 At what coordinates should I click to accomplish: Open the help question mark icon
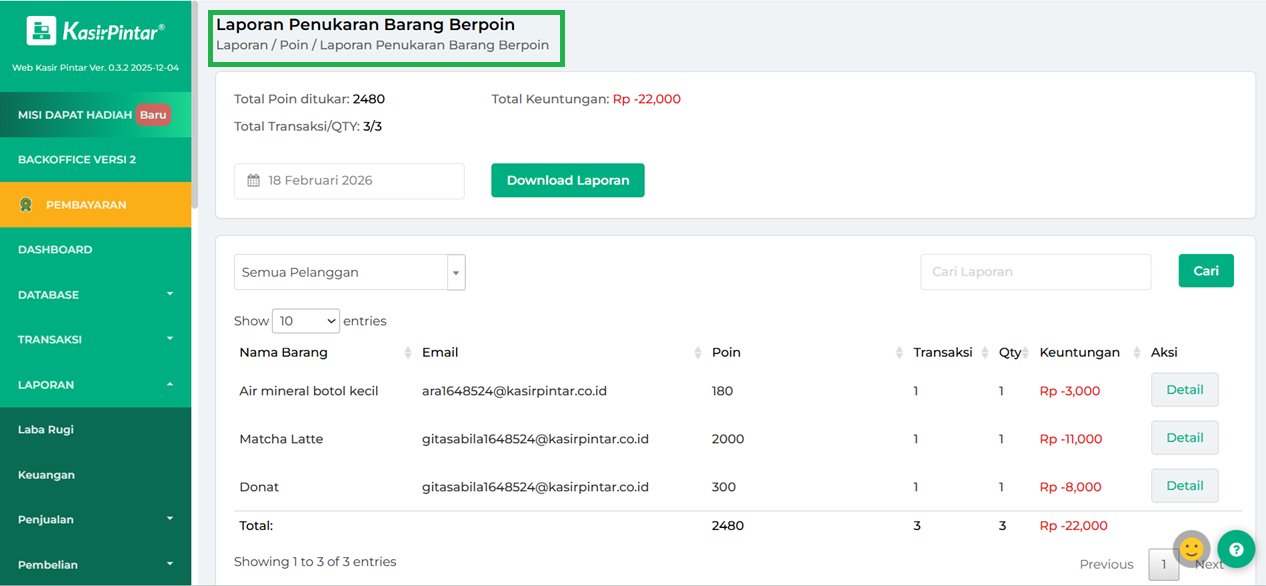click(1236, 549)
